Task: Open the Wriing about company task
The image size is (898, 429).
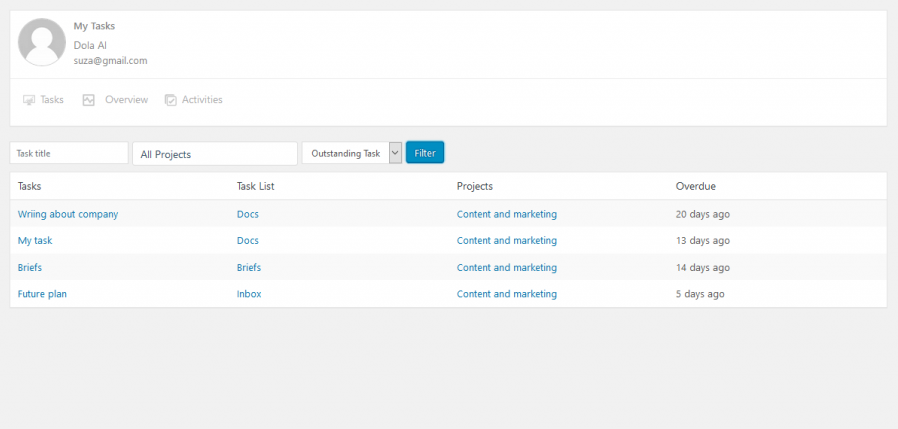Action: 68,214
